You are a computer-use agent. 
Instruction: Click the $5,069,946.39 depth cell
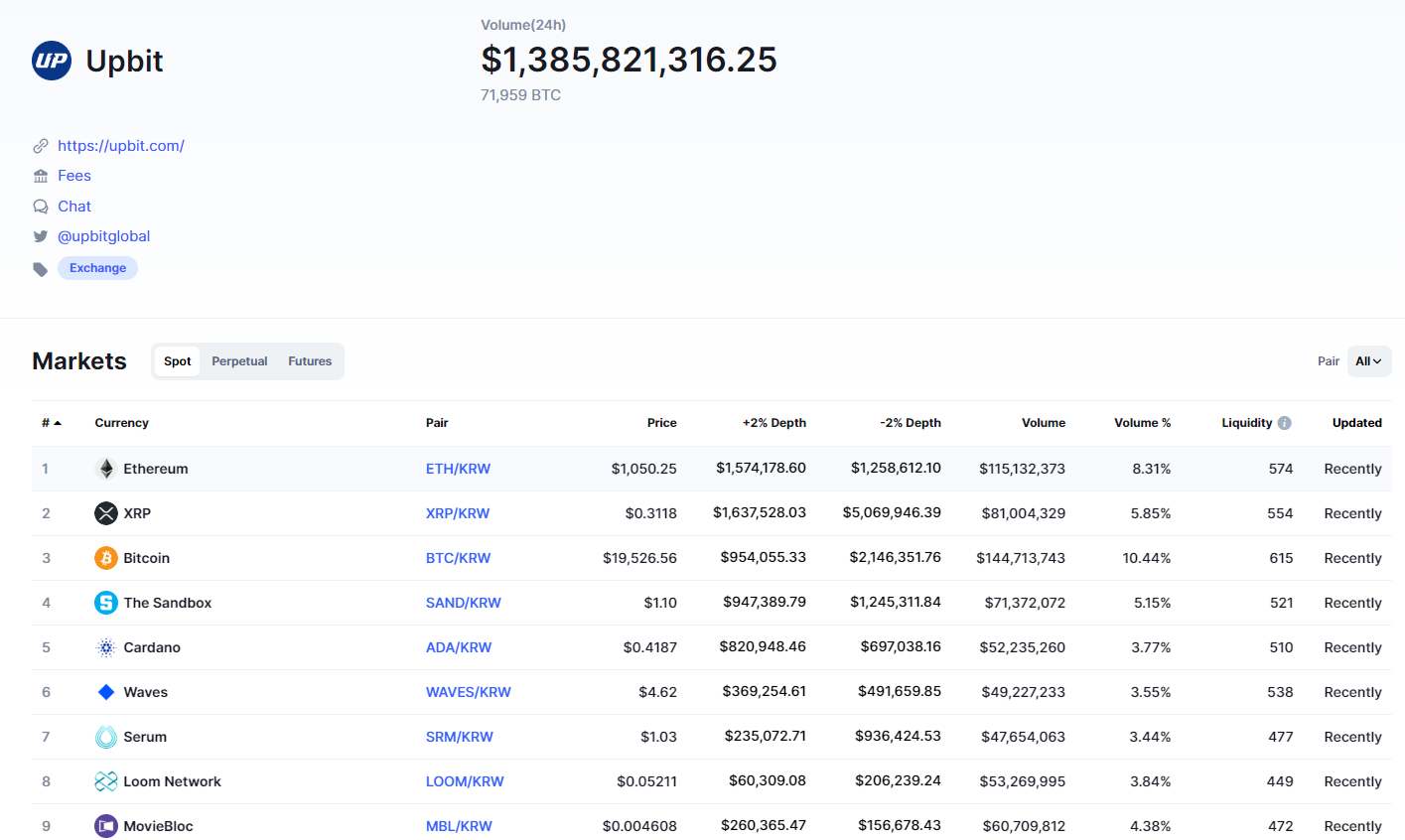click(x=892, y=513)
